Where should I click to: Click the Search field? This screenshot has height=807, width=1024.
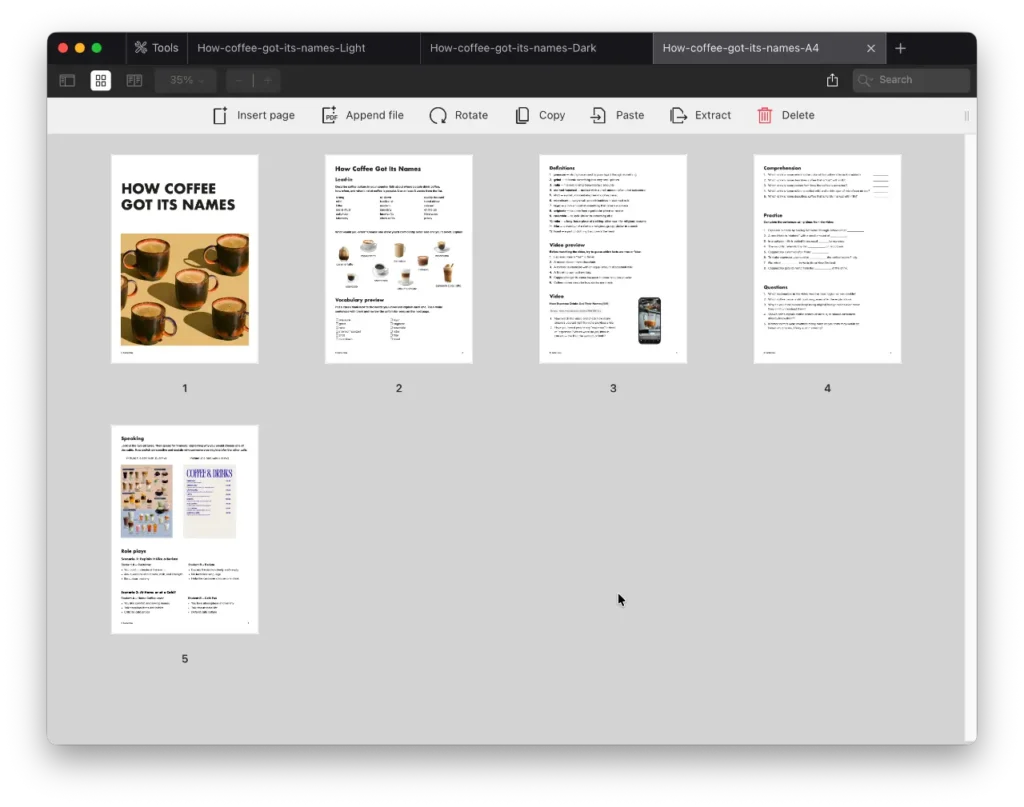click(x=922, y=80)
